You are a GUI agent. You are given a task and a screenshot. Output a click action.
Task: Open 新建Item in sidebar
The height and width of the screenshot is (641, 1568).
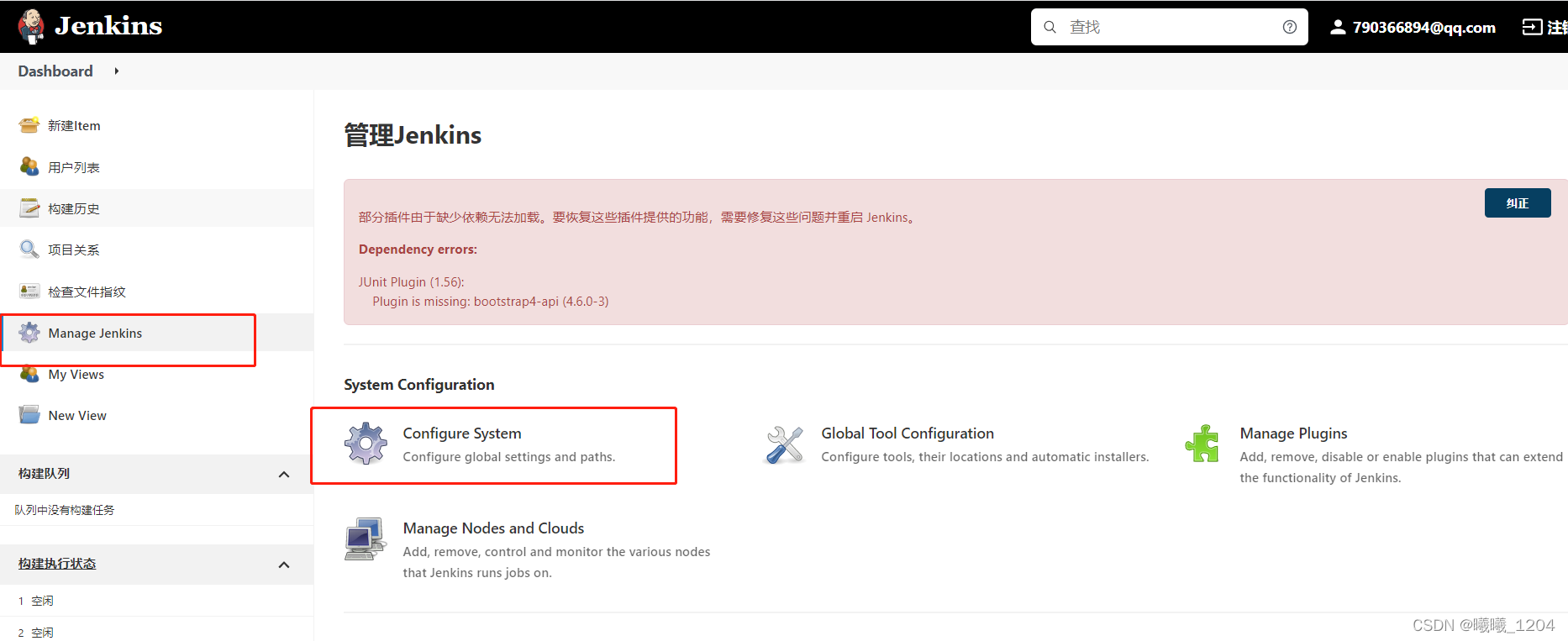pyautogui.click(x=74, y=125)
